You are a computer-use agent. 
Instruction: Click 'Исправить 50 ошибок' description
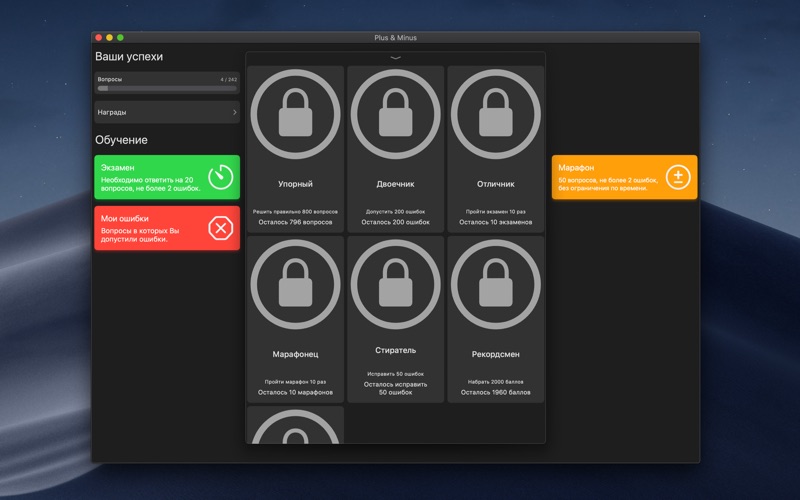coord(395,374)
